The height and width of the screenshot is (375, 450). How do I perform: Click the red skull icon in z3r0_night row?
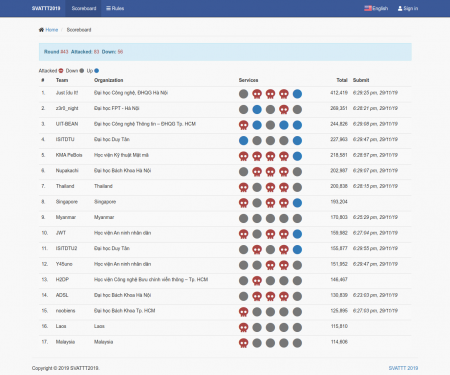284,109
